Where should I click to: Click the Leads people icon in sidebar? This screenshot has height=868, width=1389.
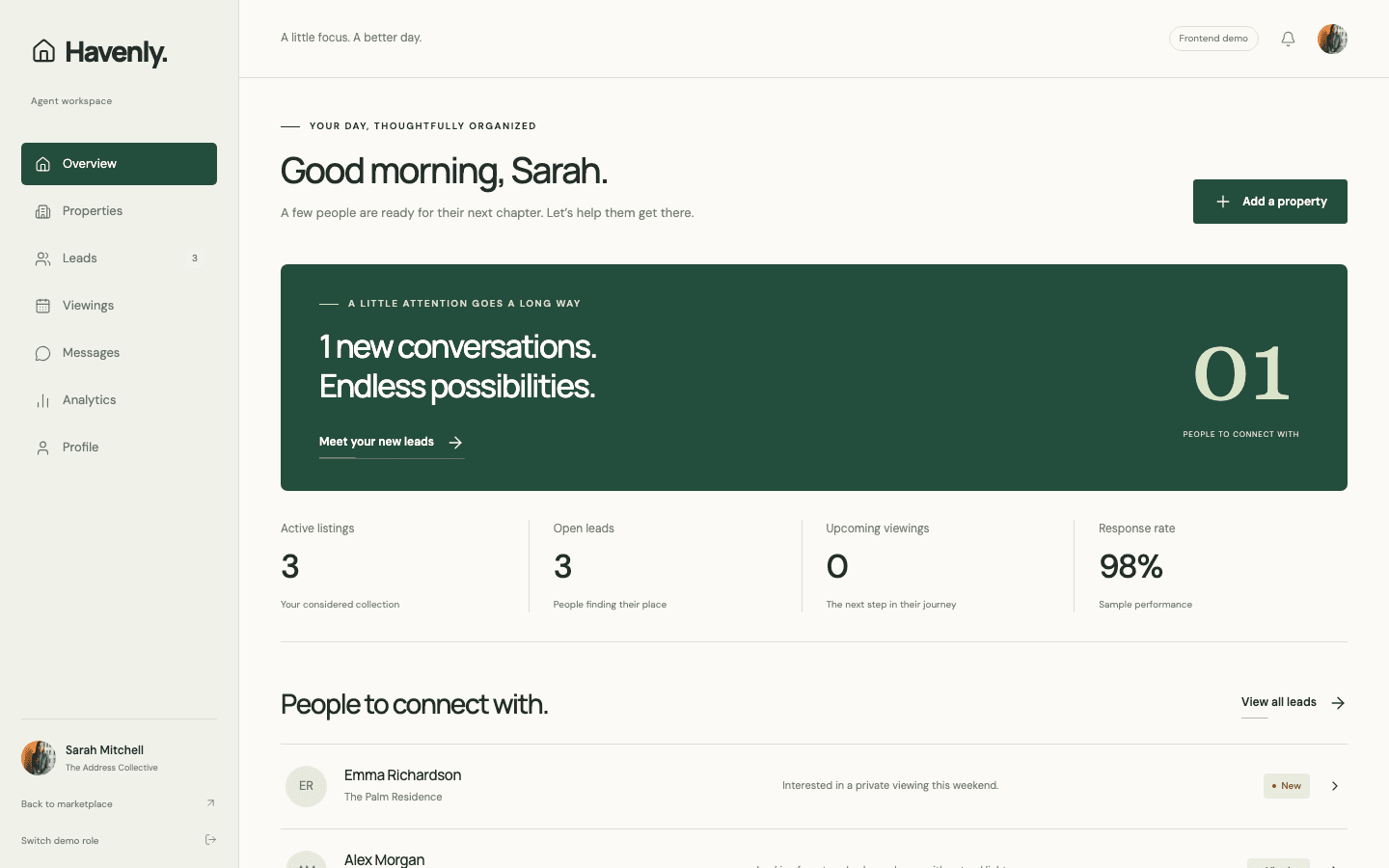click(42, 258)
